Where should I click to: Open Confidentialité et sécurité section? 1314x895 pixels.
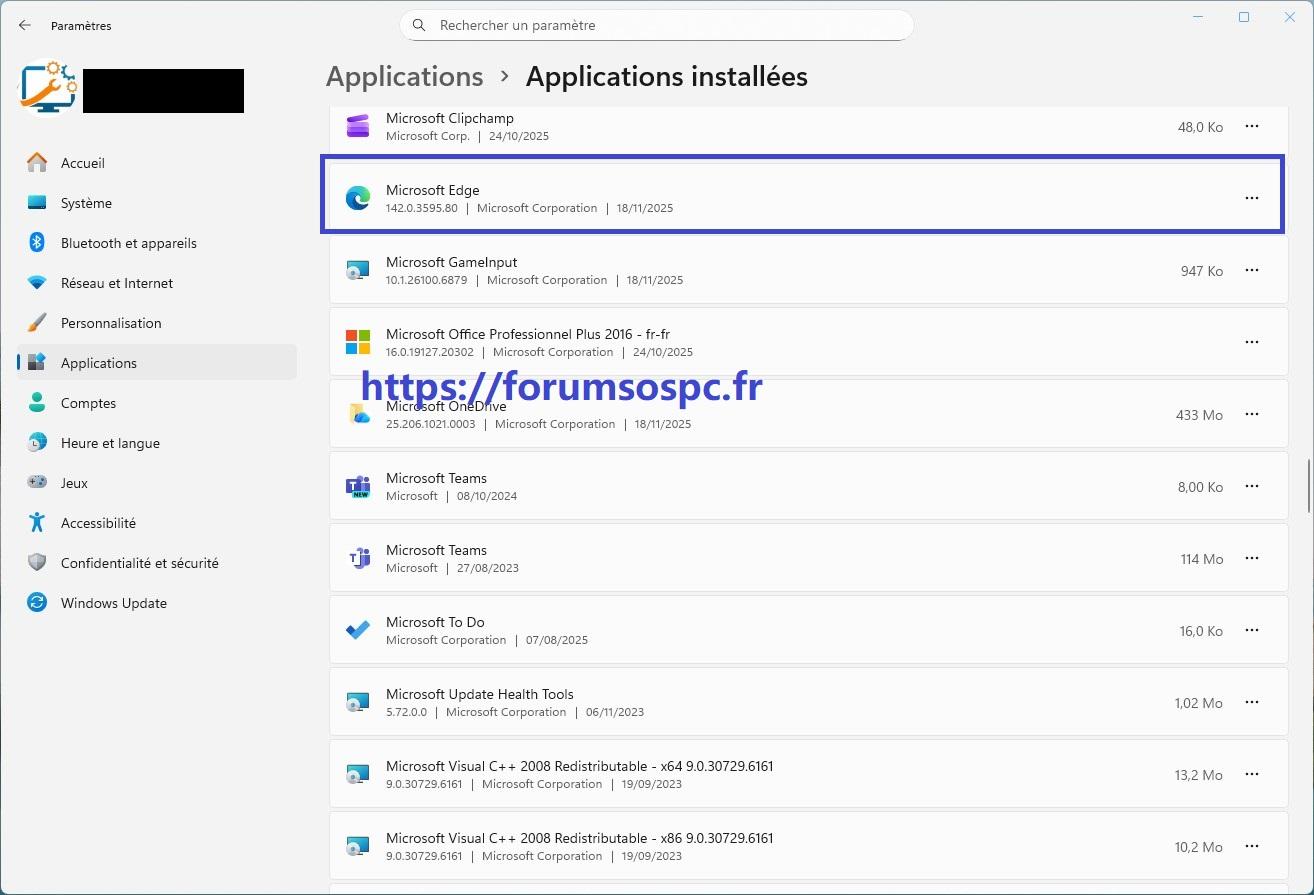click(139, 563)
